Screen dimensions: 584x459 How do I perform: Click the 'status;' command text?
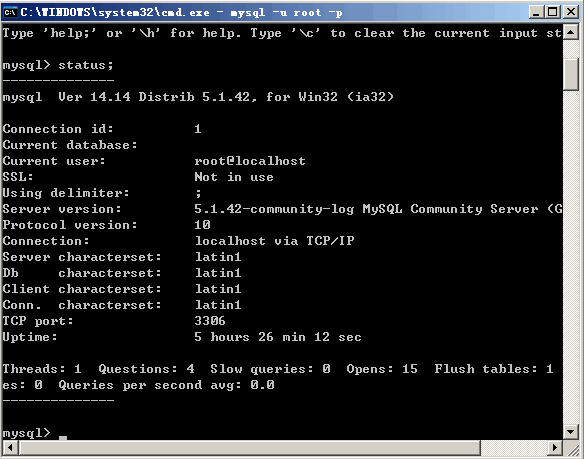(86, 65)
